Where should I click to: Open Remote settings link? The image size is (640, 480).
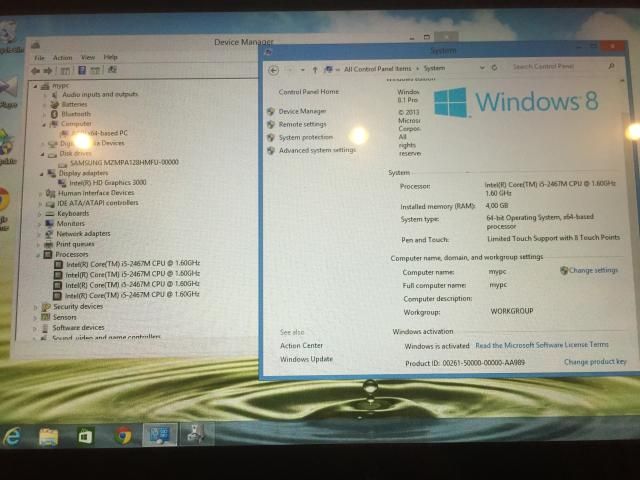(302, 124)
